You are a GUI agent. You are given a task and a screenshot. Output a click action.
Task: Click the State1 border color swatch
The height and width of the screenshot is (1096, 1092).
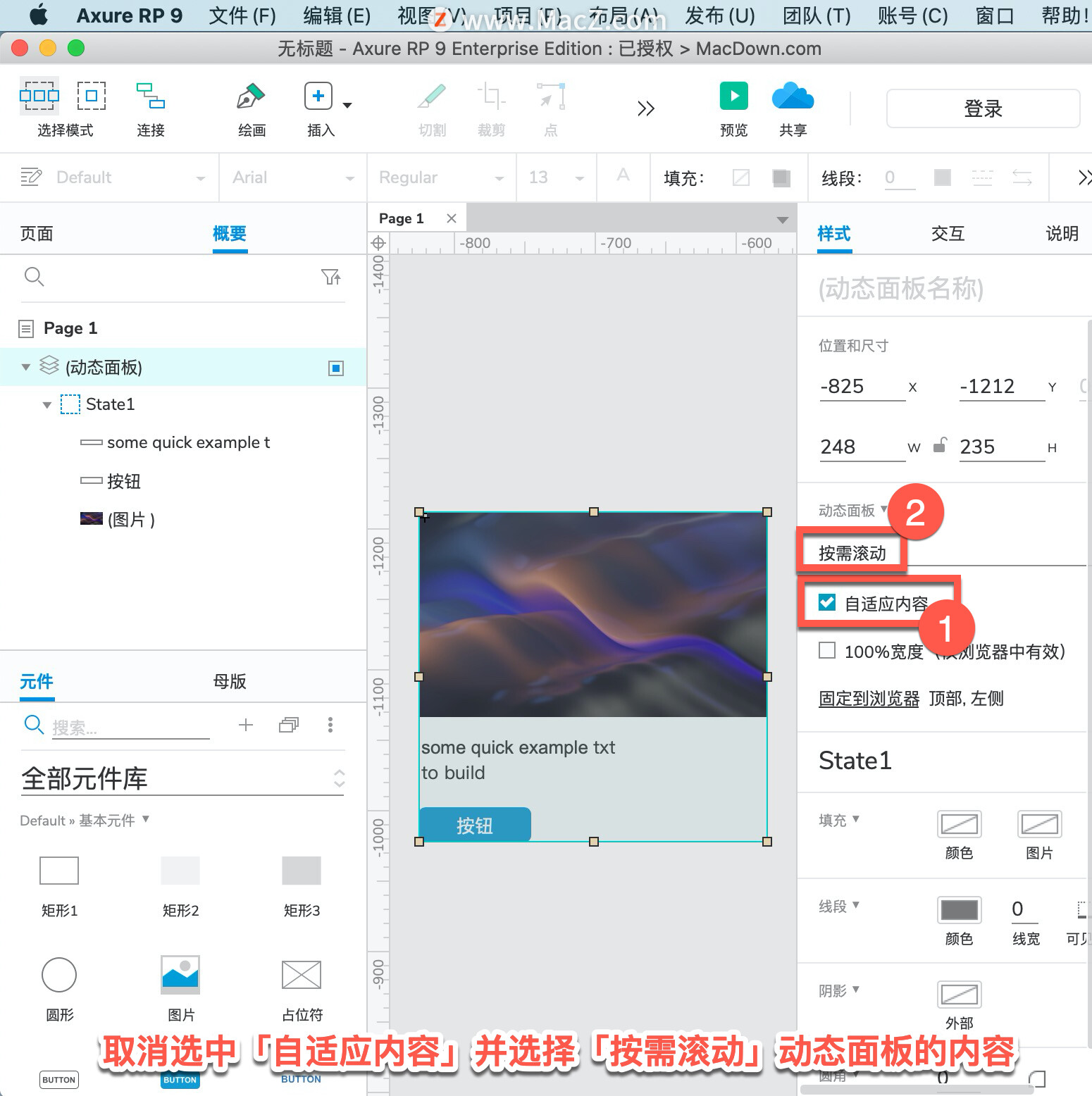click(x=959, y=909)
